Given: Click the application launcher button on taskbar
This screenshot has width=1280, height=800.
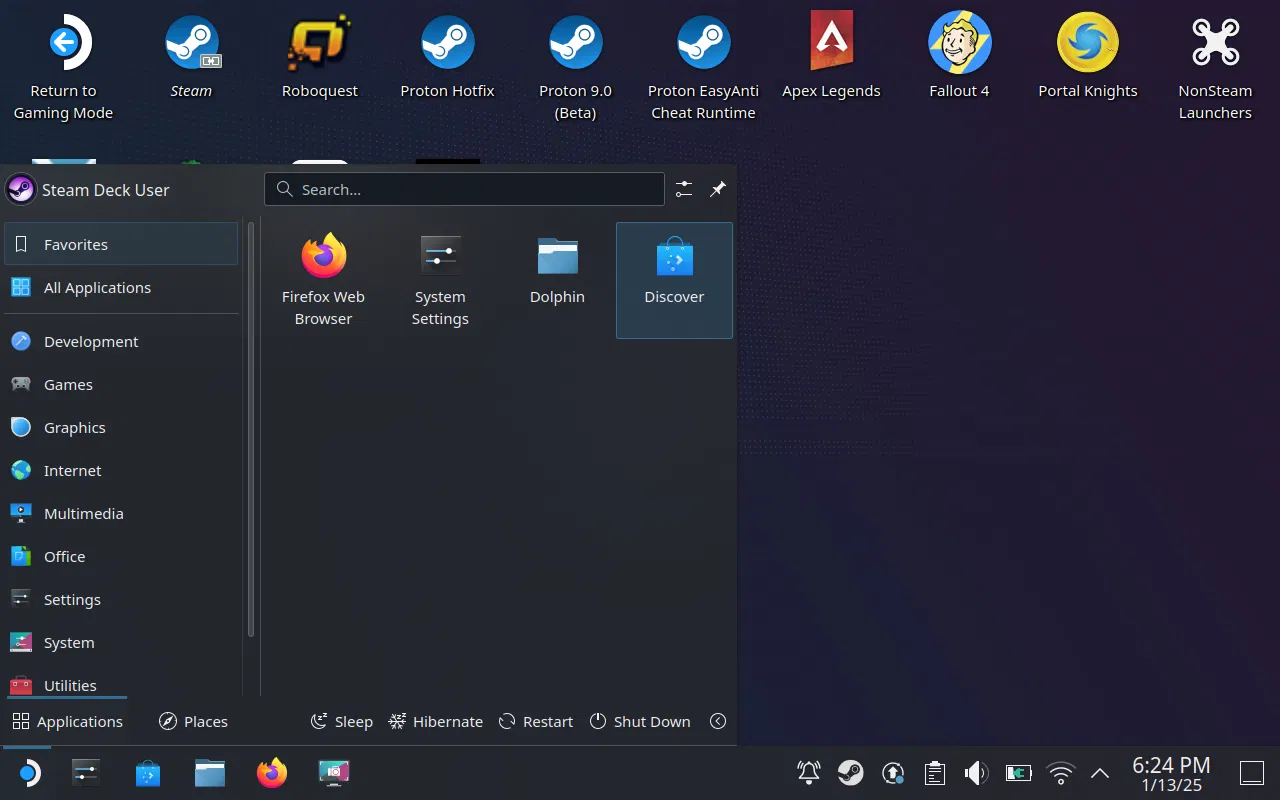Looking at the screenshot, I should tap(27, 773).
